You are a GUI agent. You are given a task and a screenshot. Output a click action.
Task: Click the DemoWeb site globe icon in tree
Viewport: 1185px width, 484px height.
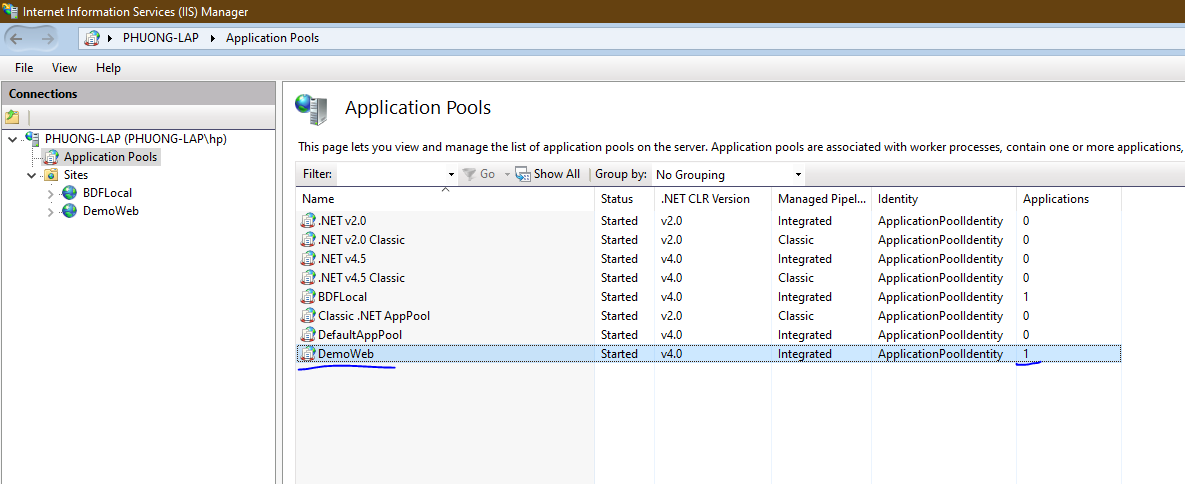point(70,211)
